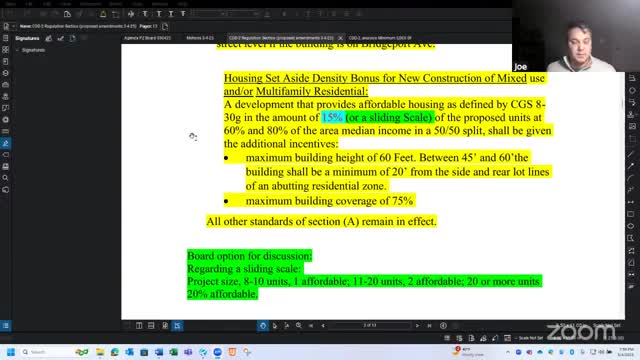Open Excel from the taskbar
This screenshot has width=640, height=360.
pyautogui.click(x=173, y=352)
